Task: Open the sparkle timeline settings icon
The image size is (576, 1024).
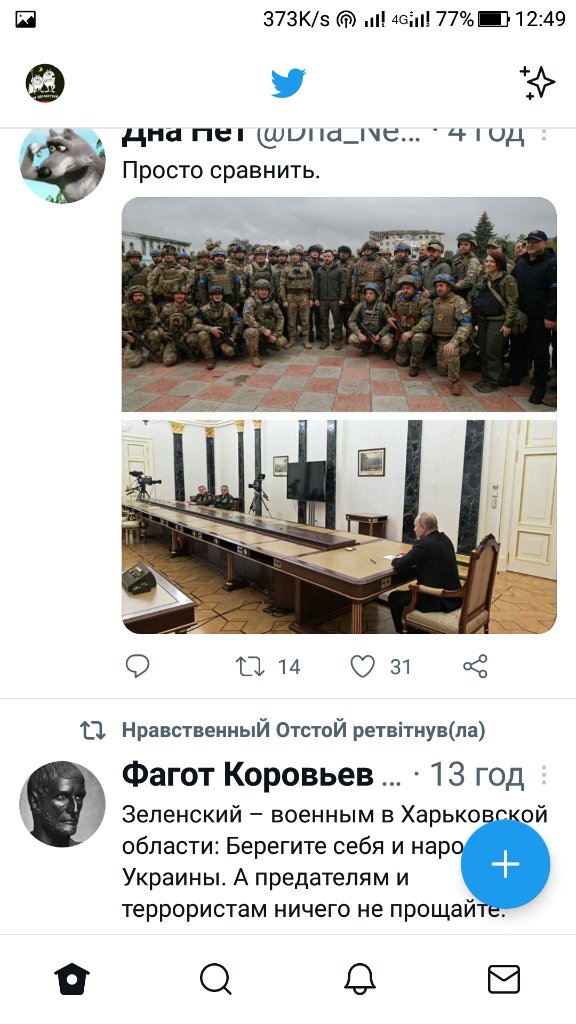Action: click(537, 83)
